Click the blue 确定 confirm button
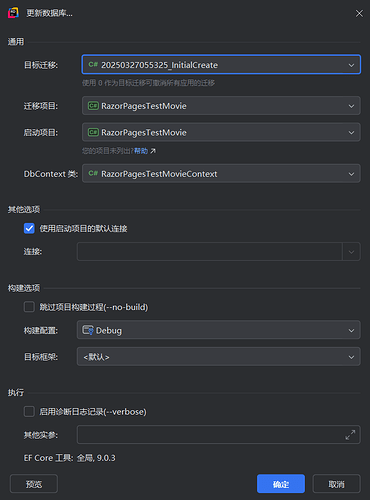 point(281,484)
